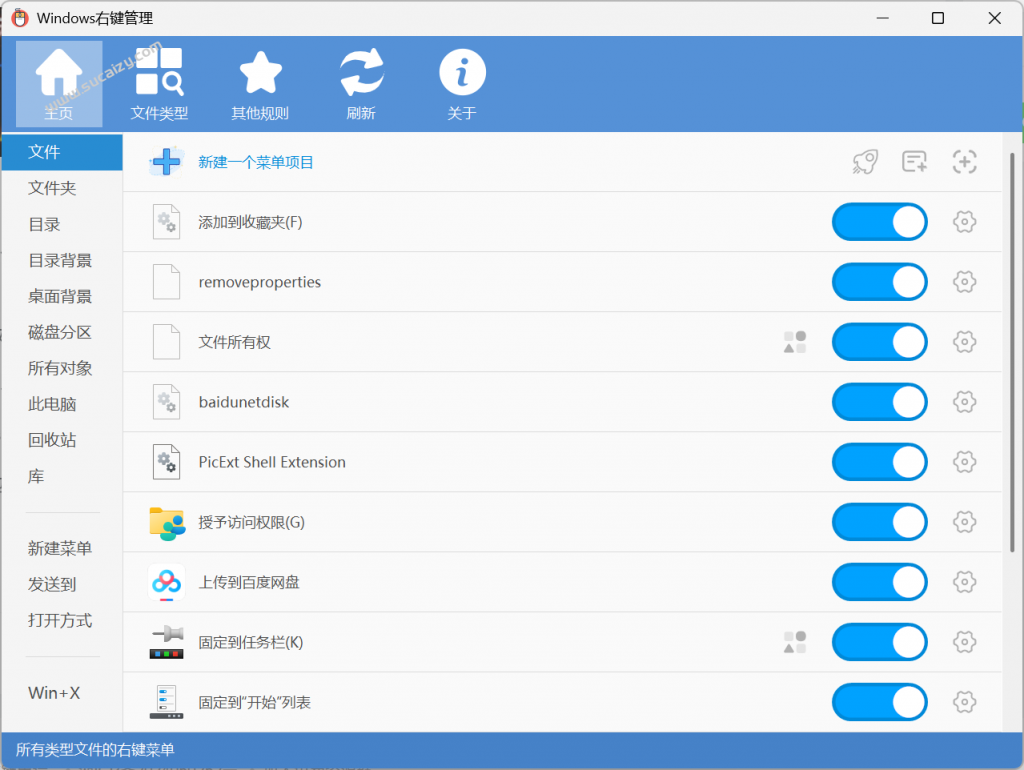The height and width of the screenshot is (770, 1024).
Task: Click the status bar text 所有类型文件的右键菜单
Action: pos(95,750)
